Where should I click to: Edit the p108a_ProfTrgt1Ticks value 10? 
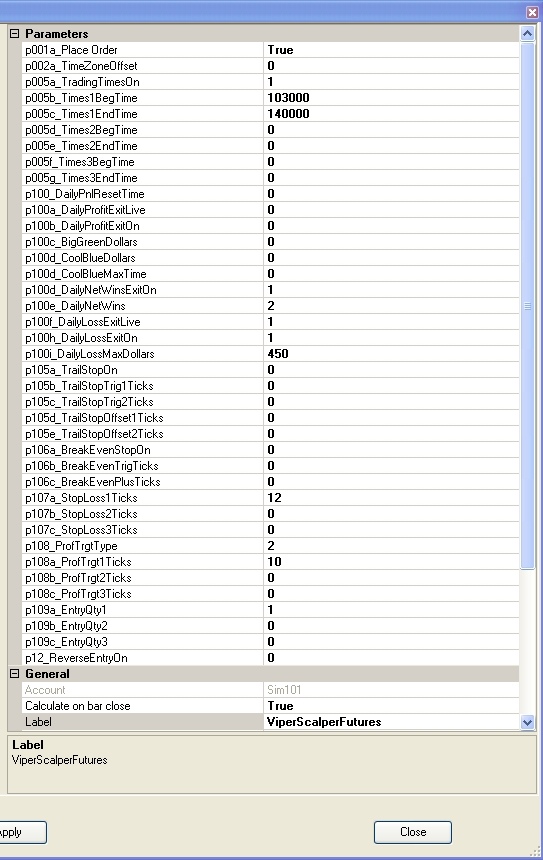[391, 562]
